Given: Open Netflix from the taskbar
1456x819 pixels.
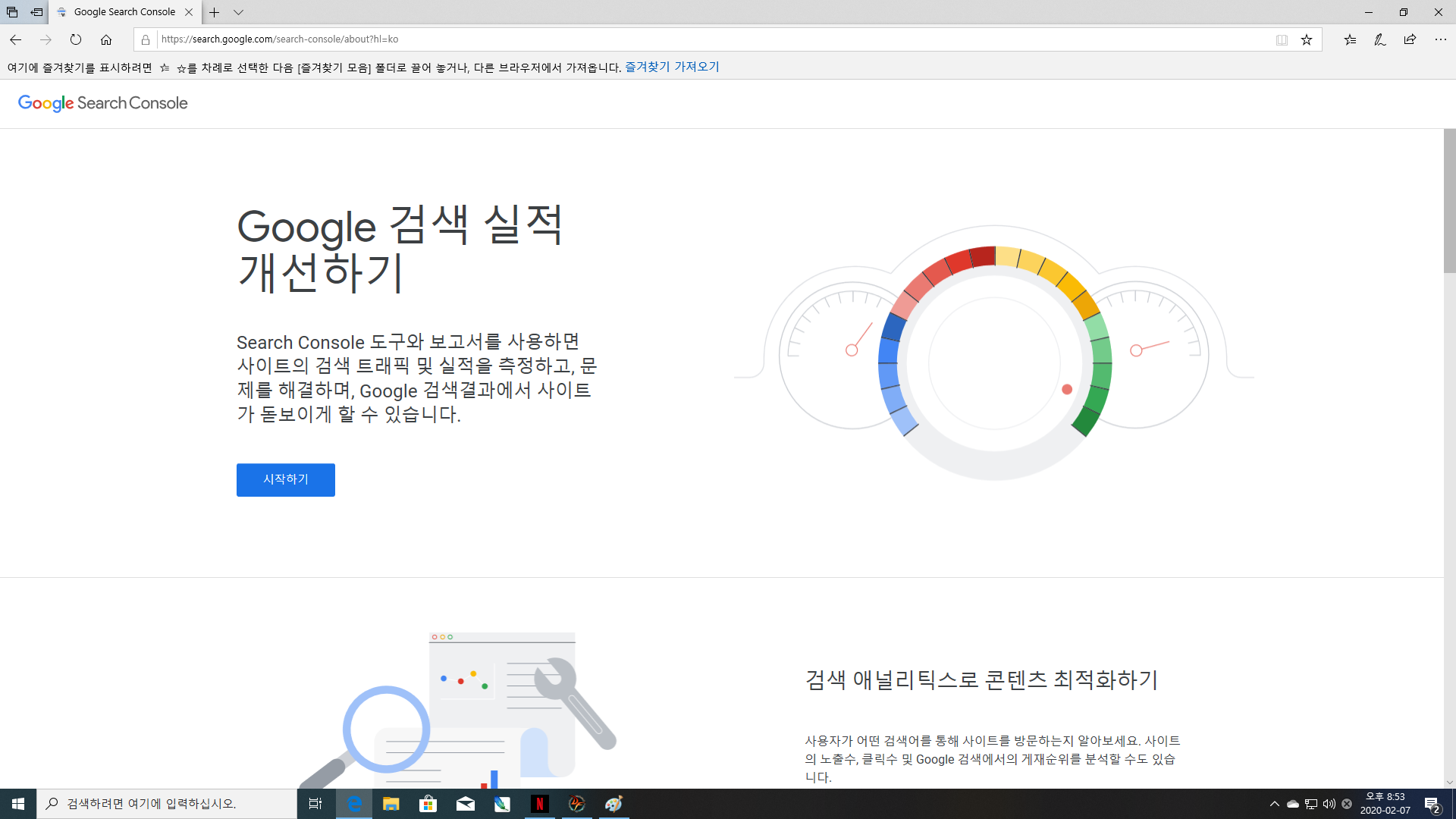Looking at the screenshot, I should 539,804.
